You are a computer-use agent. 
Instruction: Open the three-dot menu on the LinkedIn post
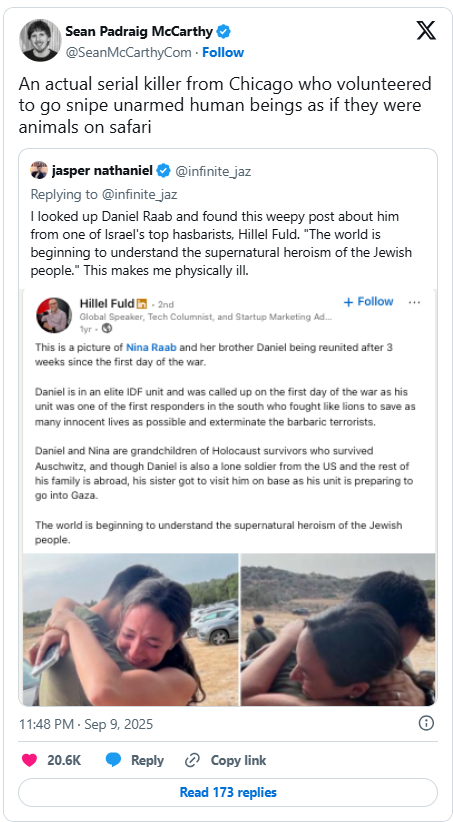tap(414, 302)
